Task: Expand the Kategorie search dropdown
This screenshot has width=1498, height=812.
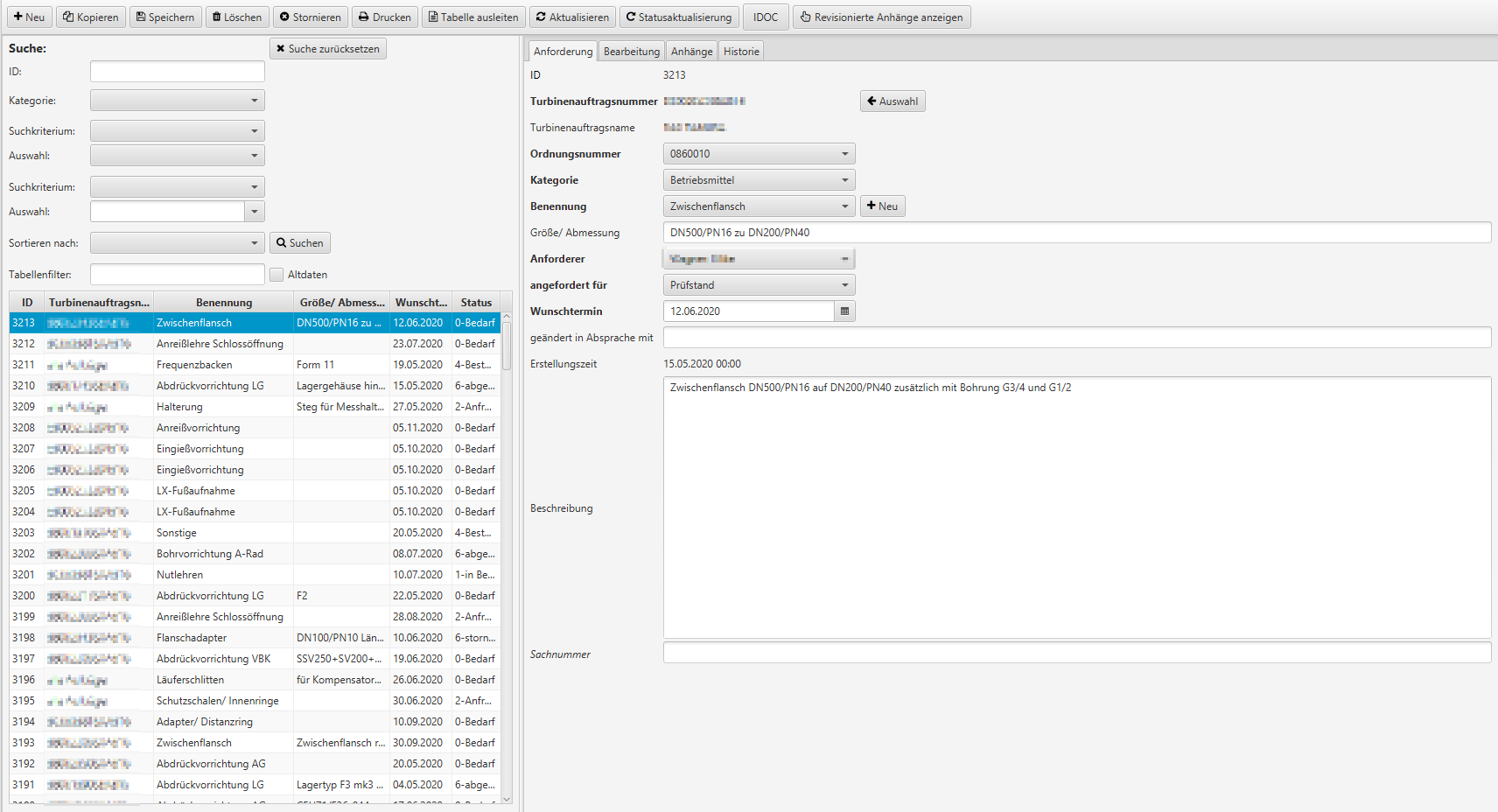Action: (254, 101)
